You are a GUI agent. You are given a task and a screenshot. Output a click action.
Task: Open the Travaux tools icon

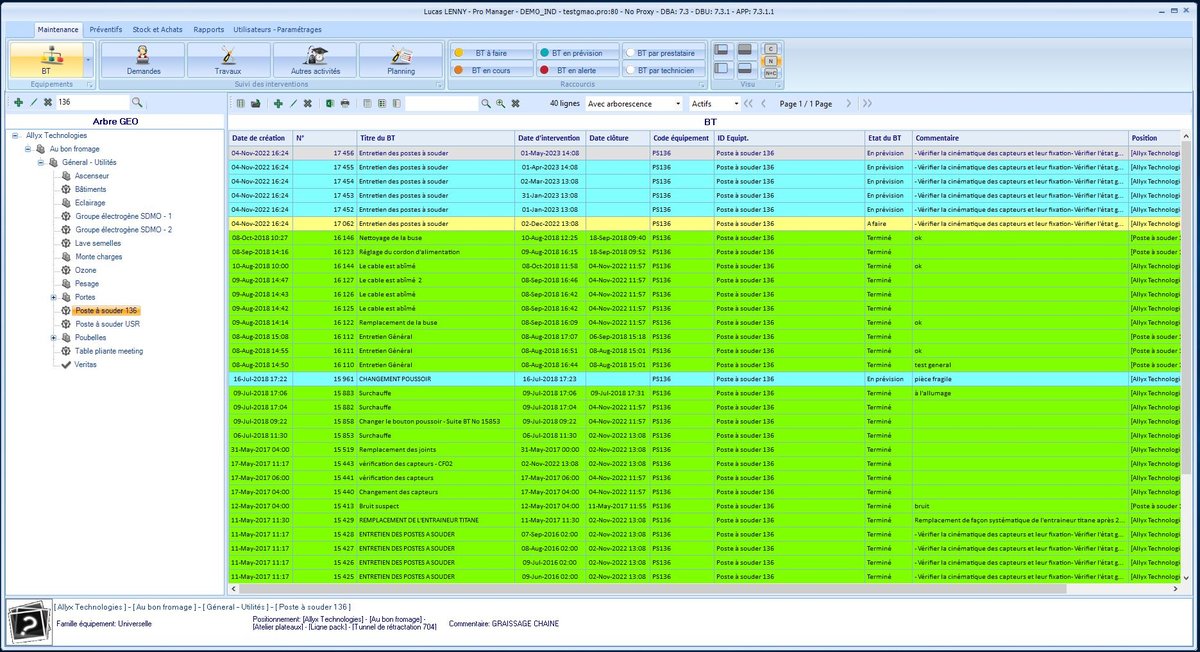pyautogui.click(x=228, y=60)
